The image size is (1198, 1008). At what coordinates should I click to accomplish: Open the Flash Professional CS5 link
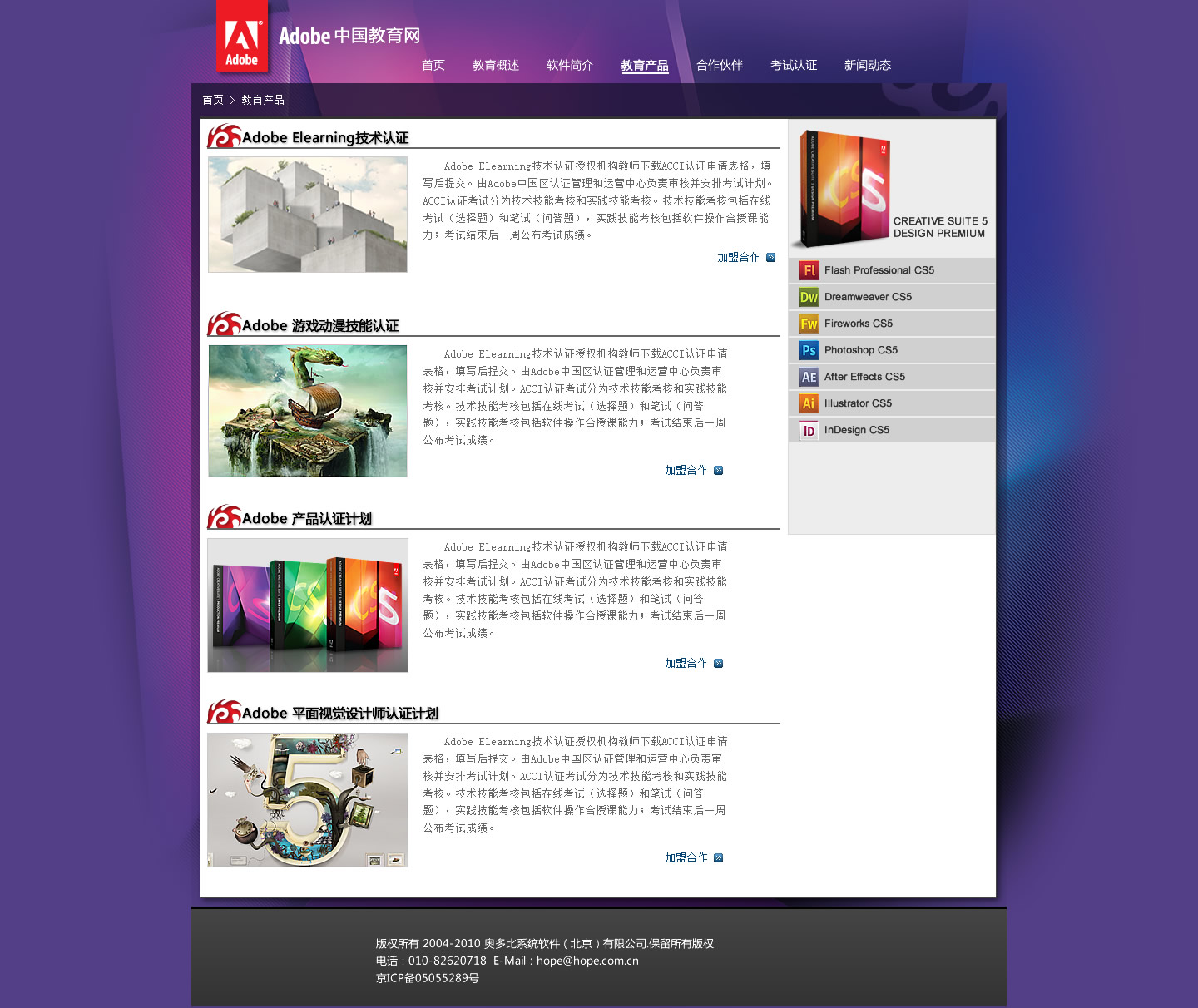point(879,270)
